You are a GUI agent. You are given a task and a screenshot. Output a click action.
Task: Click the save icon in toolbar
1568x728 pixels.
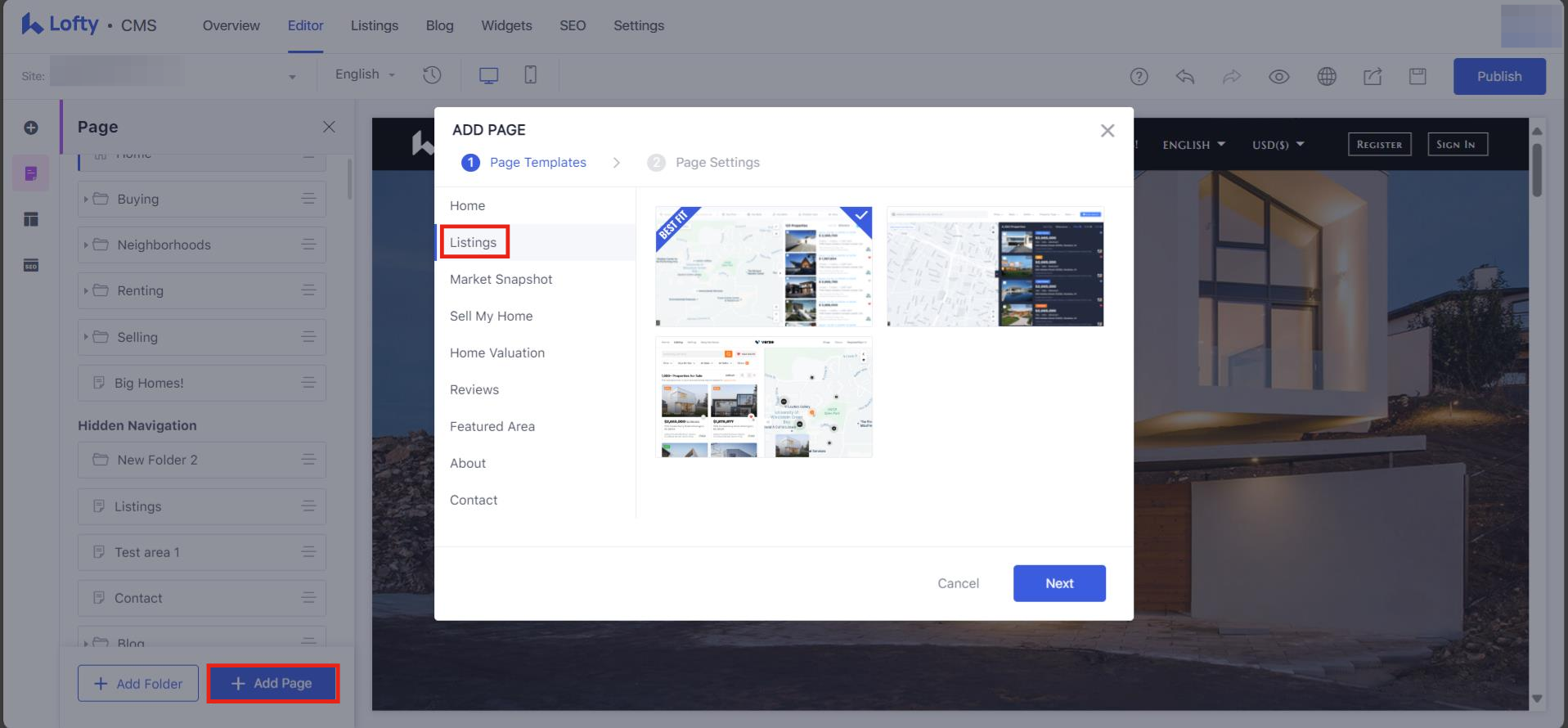(1417, 76)
